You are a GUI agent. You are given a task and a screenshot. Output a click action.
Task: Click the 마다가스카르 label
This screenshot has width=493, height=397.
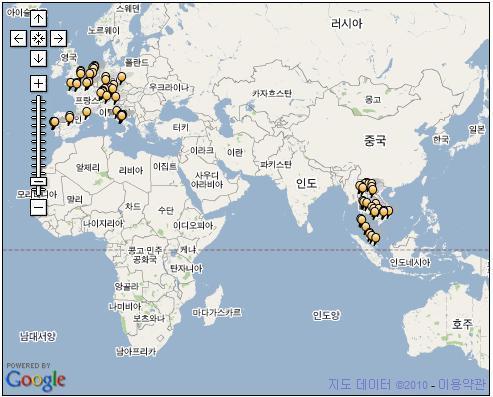(x=217, y=313)
